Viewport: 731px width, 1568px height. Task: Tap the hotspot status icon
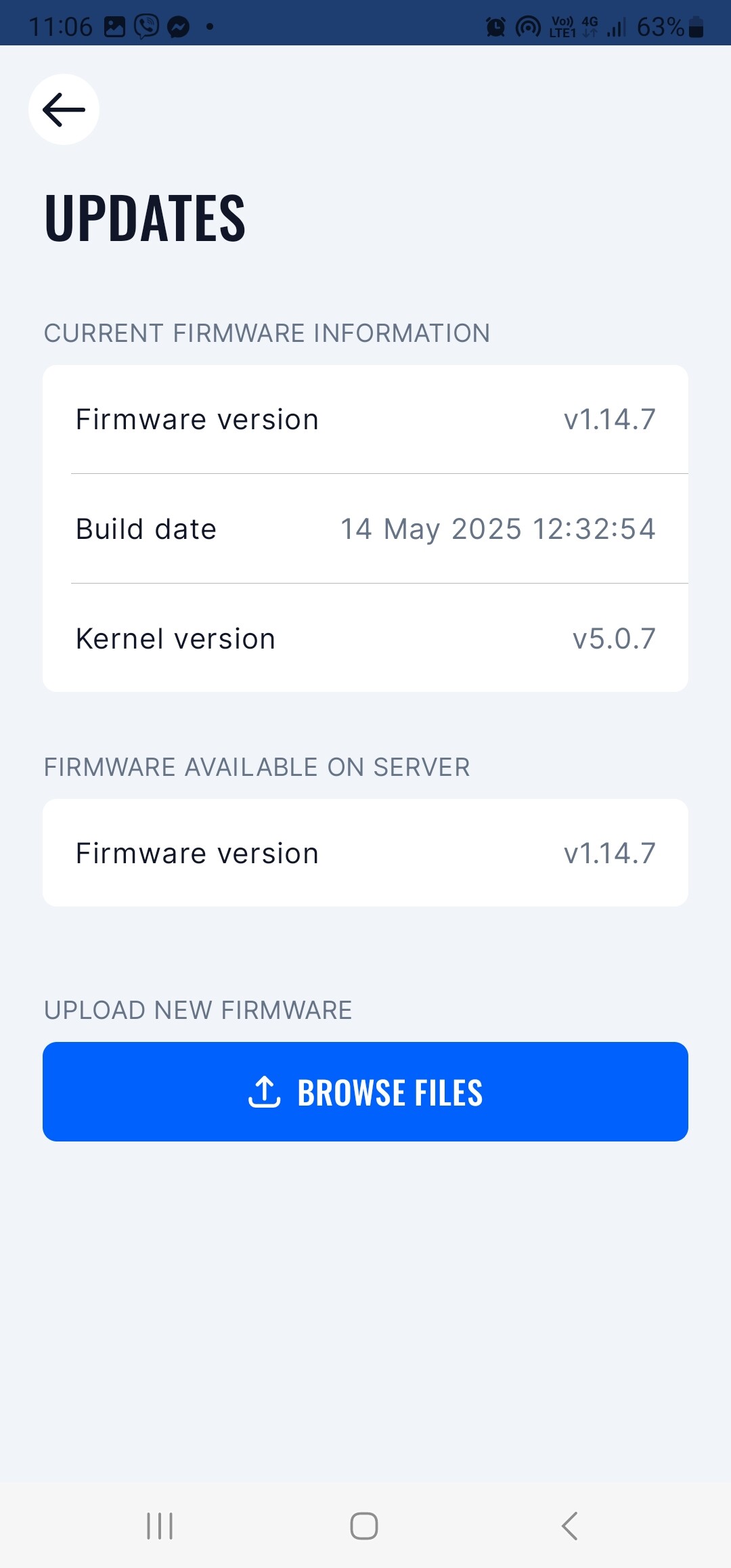[x=528, y=27]
